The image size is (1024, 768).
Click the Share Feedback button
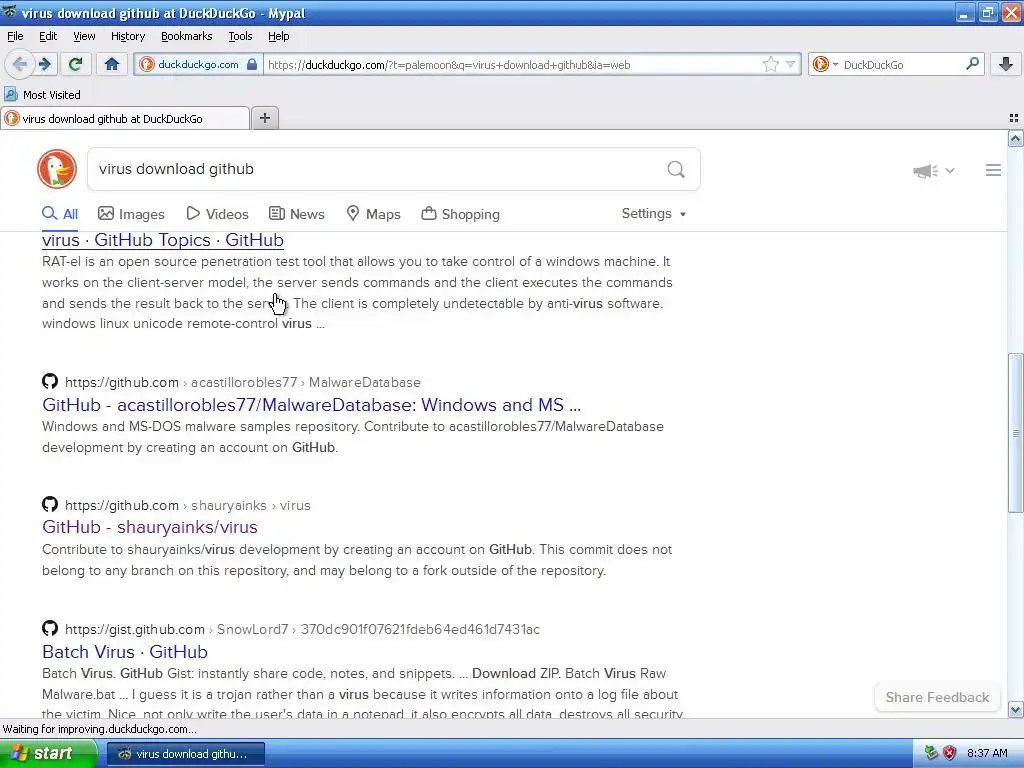coord(937,697)
